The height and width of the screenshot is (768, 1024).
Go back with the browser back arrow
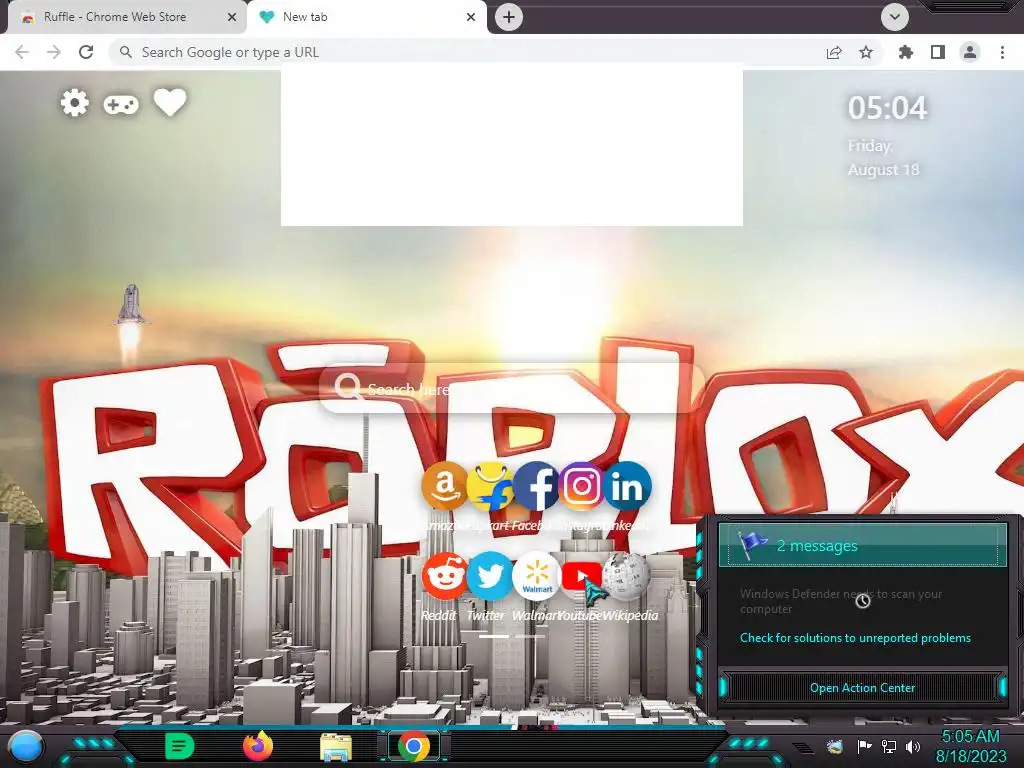coord(22,52)
